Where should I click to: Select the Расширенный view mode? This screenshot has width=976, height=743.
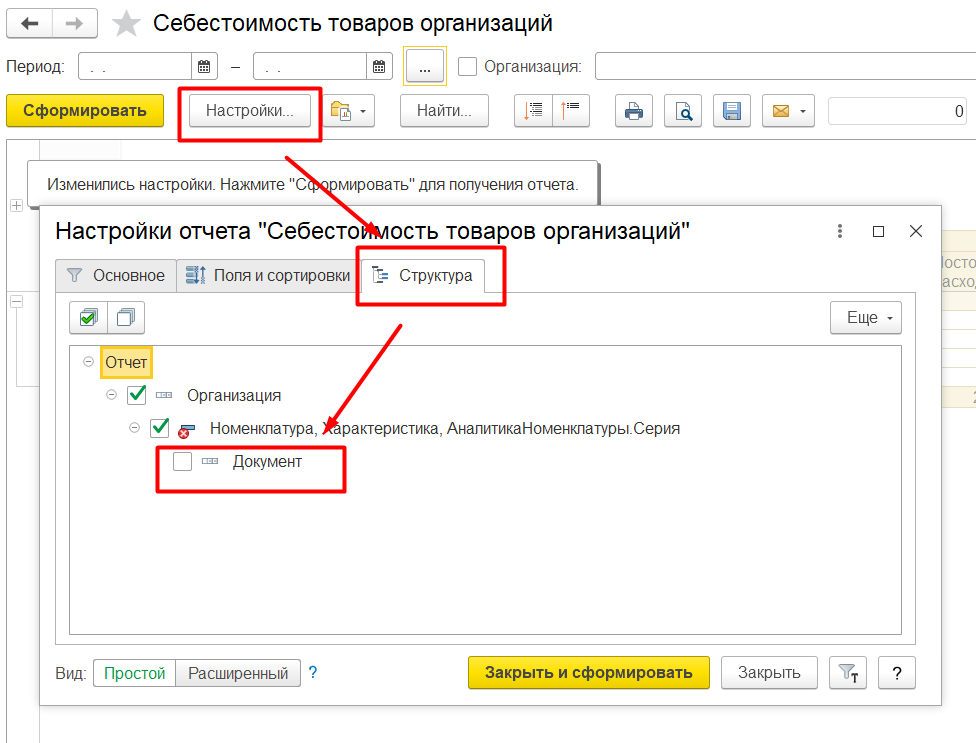[238, 673]
